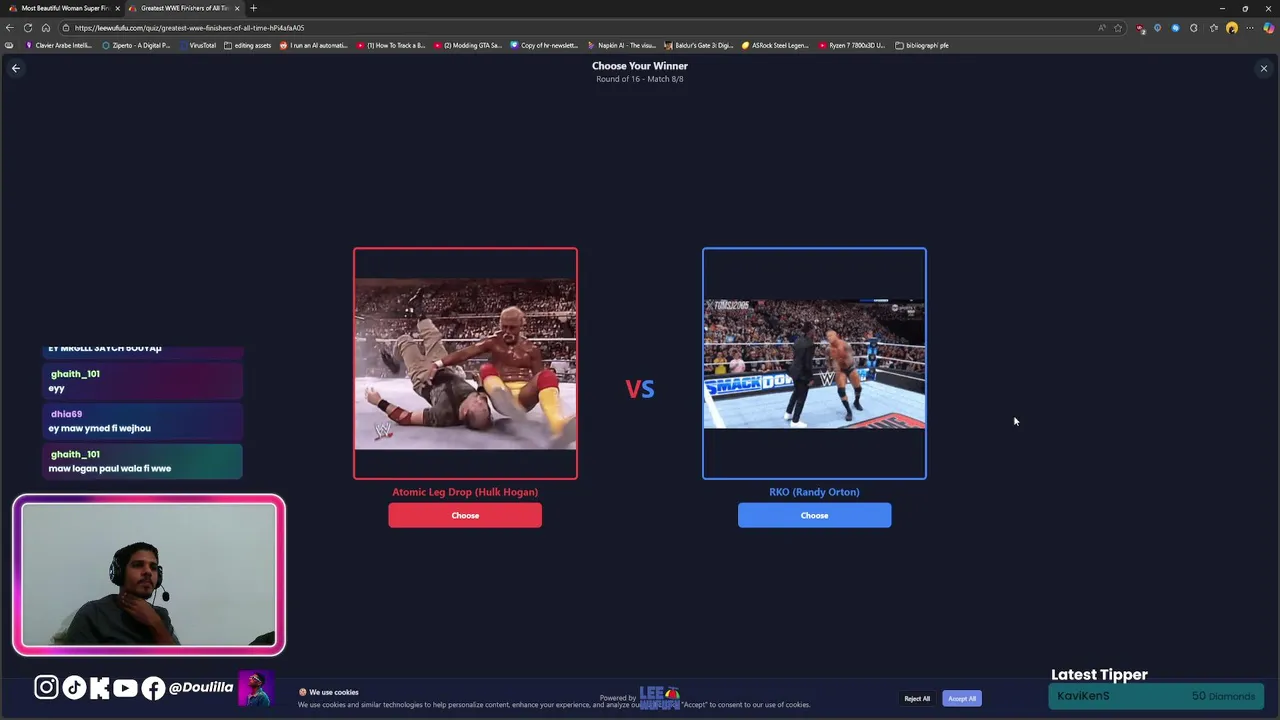Screen dimensions: 1280x720
Task: Open browser favorites list icon
Action: click(1213, 28)
